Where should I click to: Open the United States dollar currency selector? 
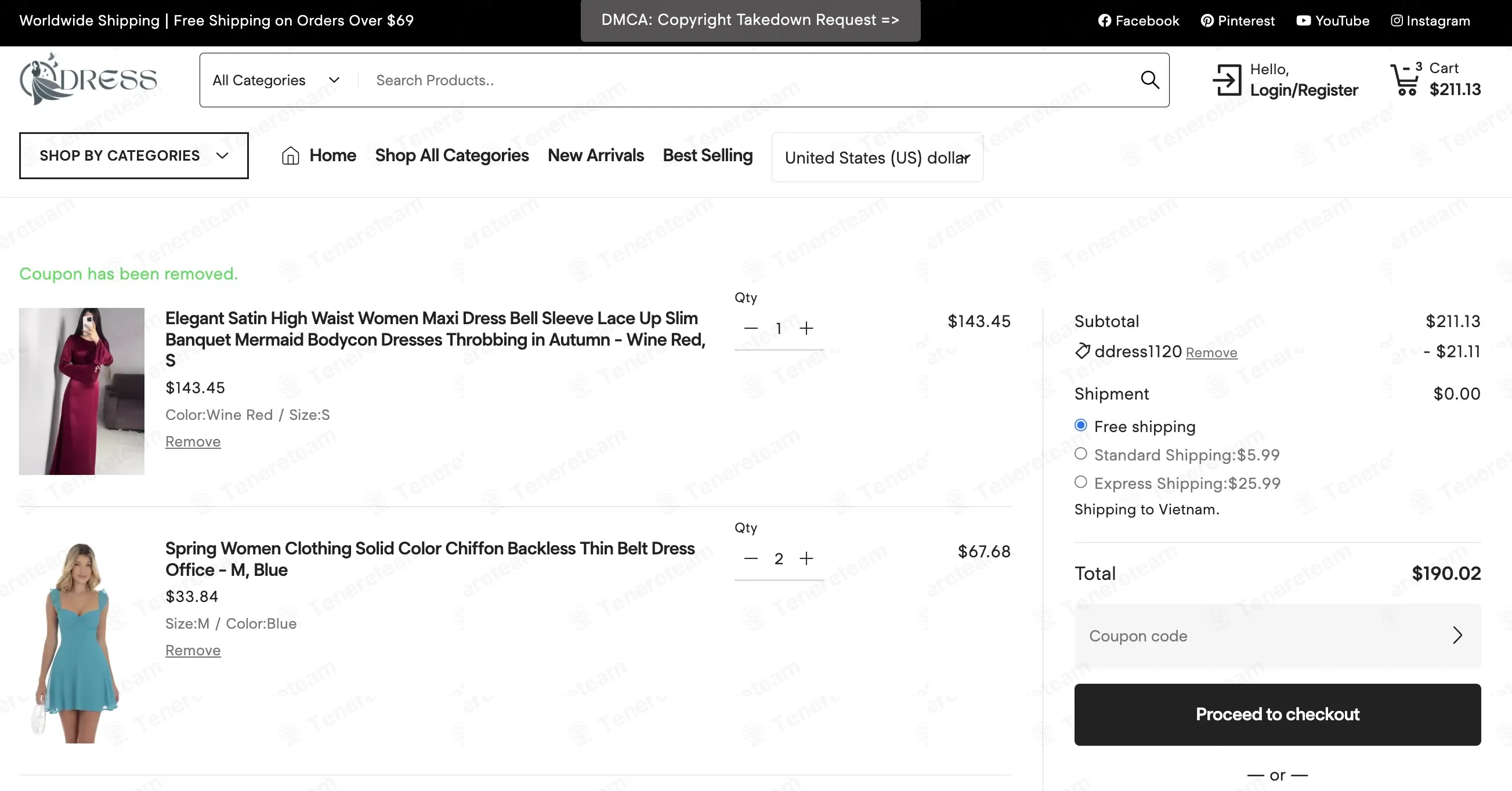877,157
